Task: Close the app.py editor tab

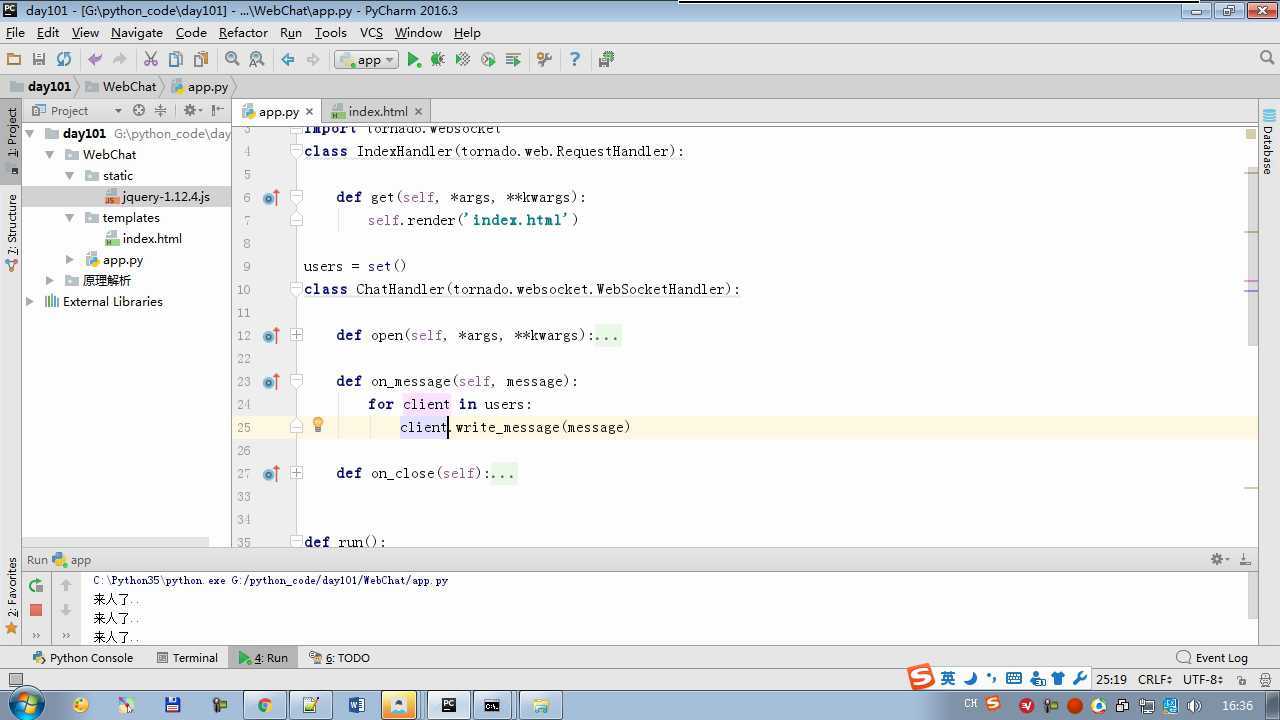Action: tap(310, 112)
